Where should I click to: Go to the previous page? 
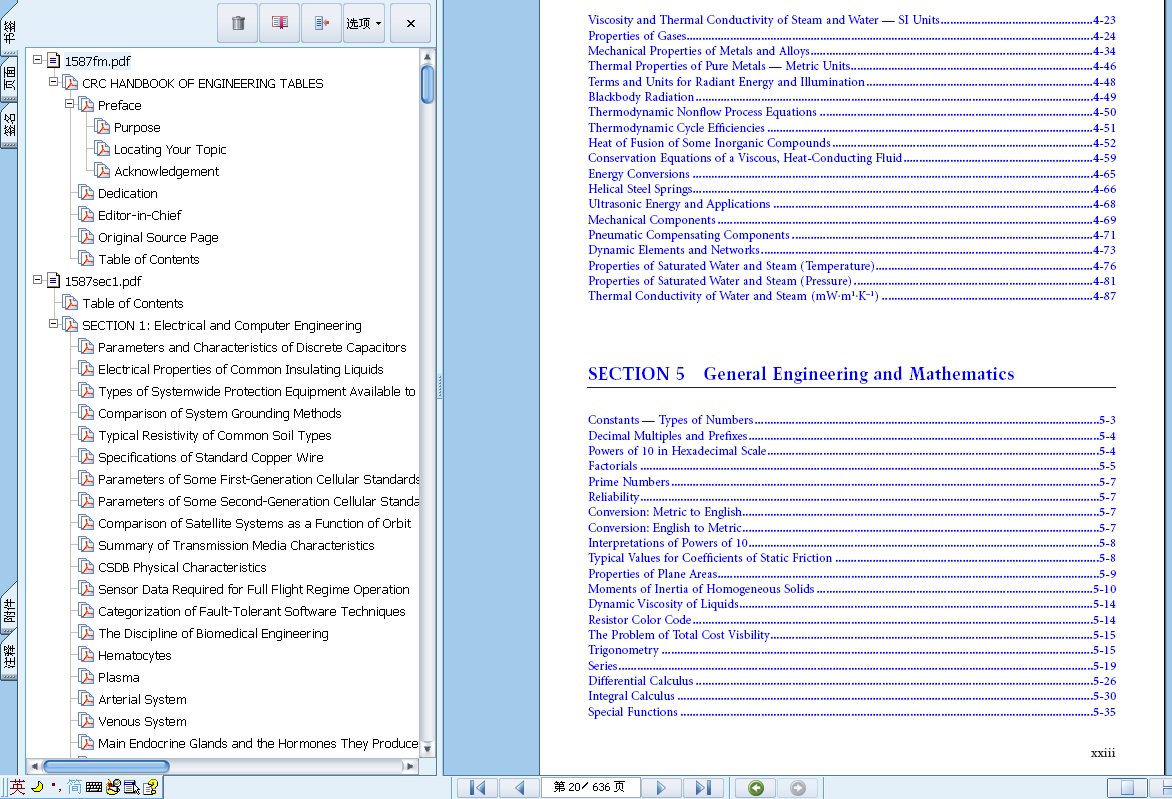(519, 788)
